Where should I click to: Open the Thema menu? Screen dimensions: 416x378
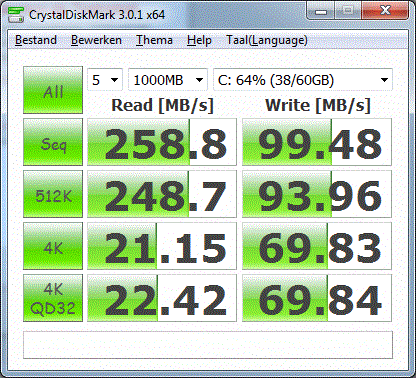(154, 40)
